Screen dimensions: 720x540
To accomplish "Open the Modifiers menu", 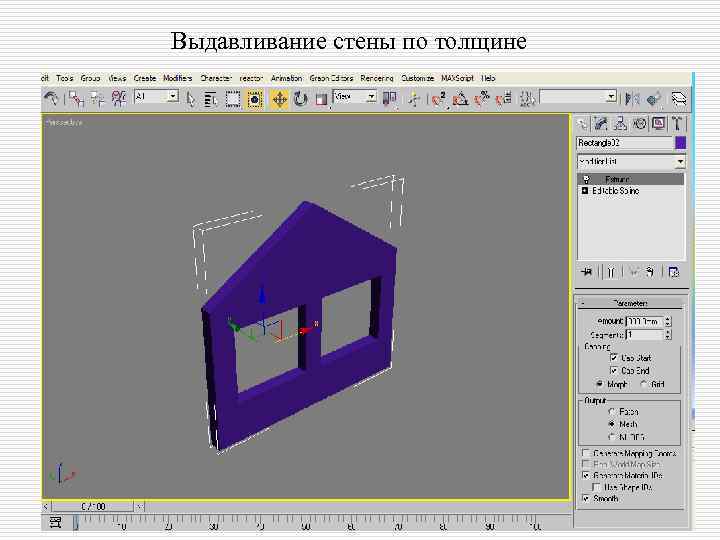I will (178, 78).
